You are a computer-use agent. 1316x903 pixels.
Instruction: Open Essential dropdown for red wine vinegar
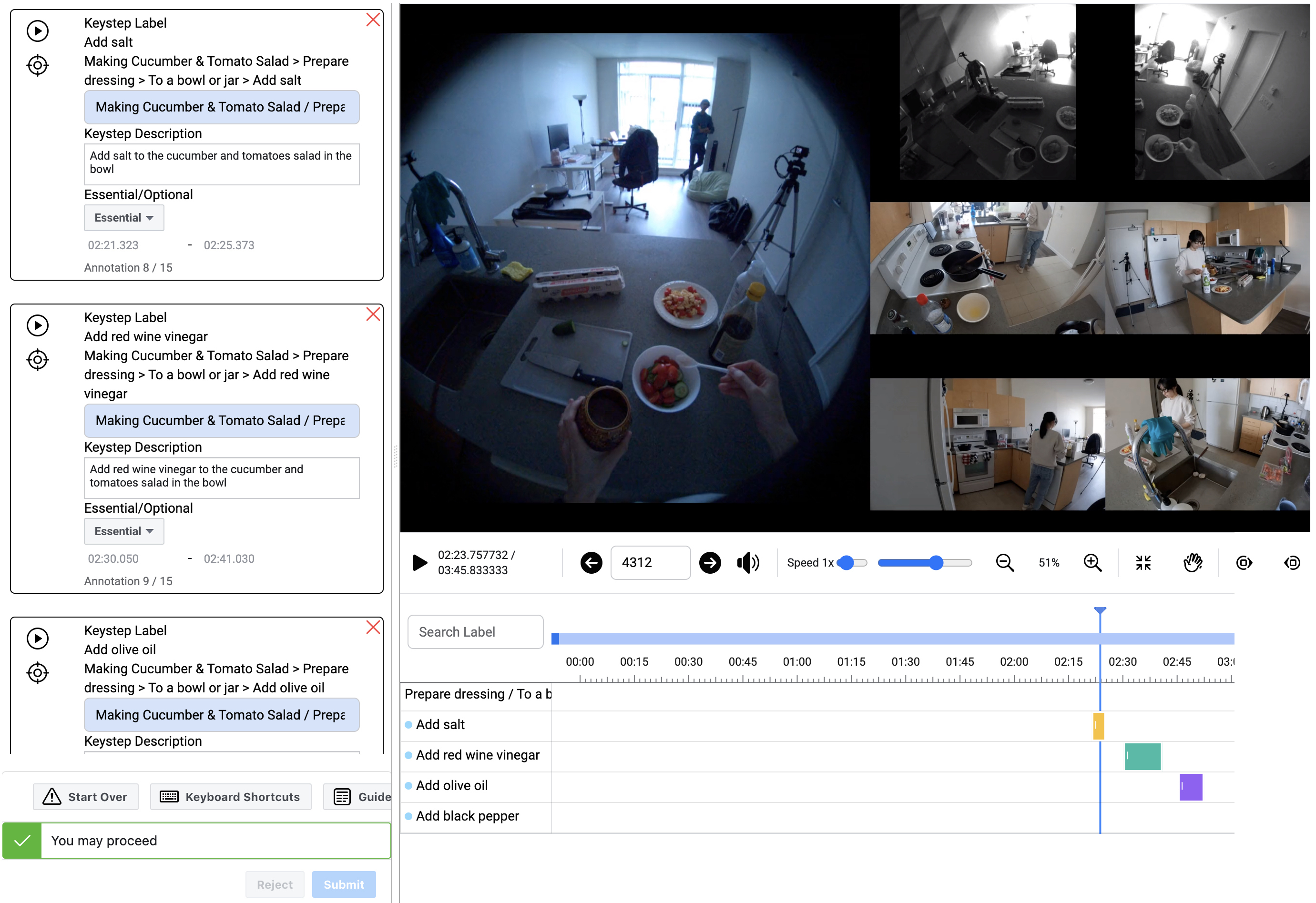click(123, 531)
